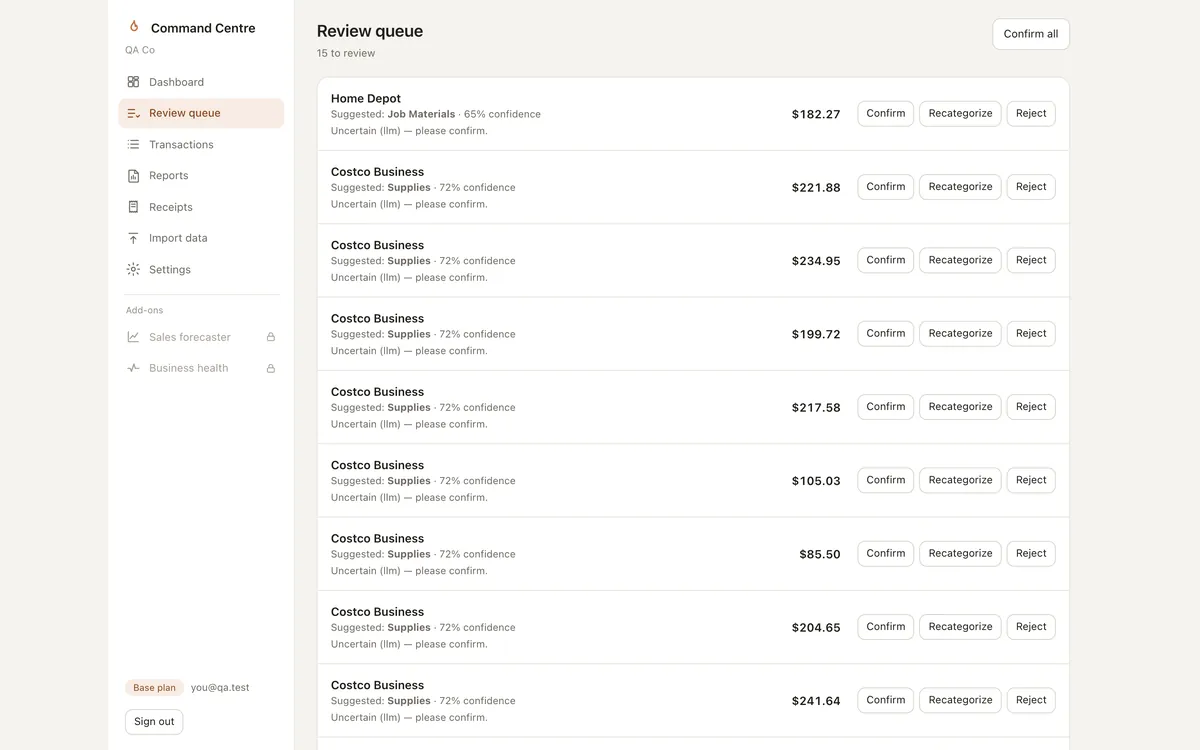Click the Transactions list icon
This screenshot has height=750, width=1200.
click(133, 145)
